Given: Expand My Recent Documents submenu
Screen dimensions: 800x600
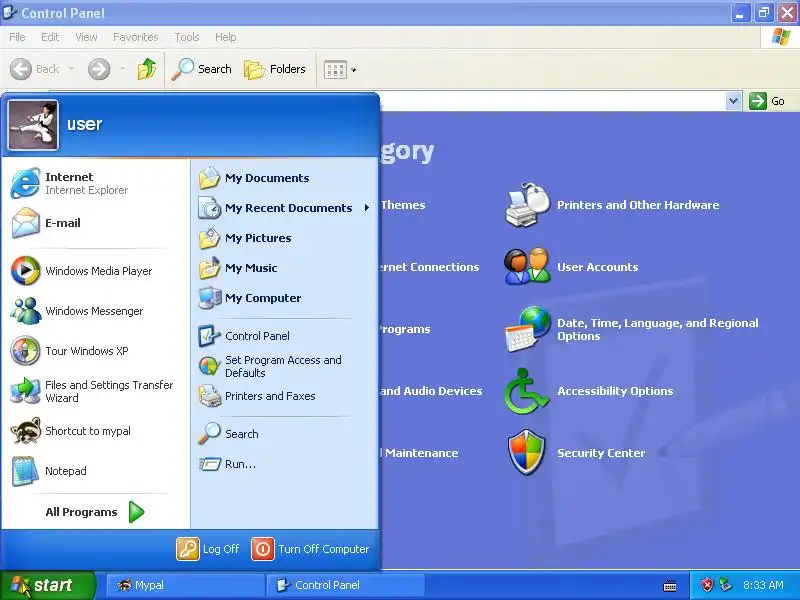Looking at the screenshot, I should pyautogui.click(x=284, y=208).
